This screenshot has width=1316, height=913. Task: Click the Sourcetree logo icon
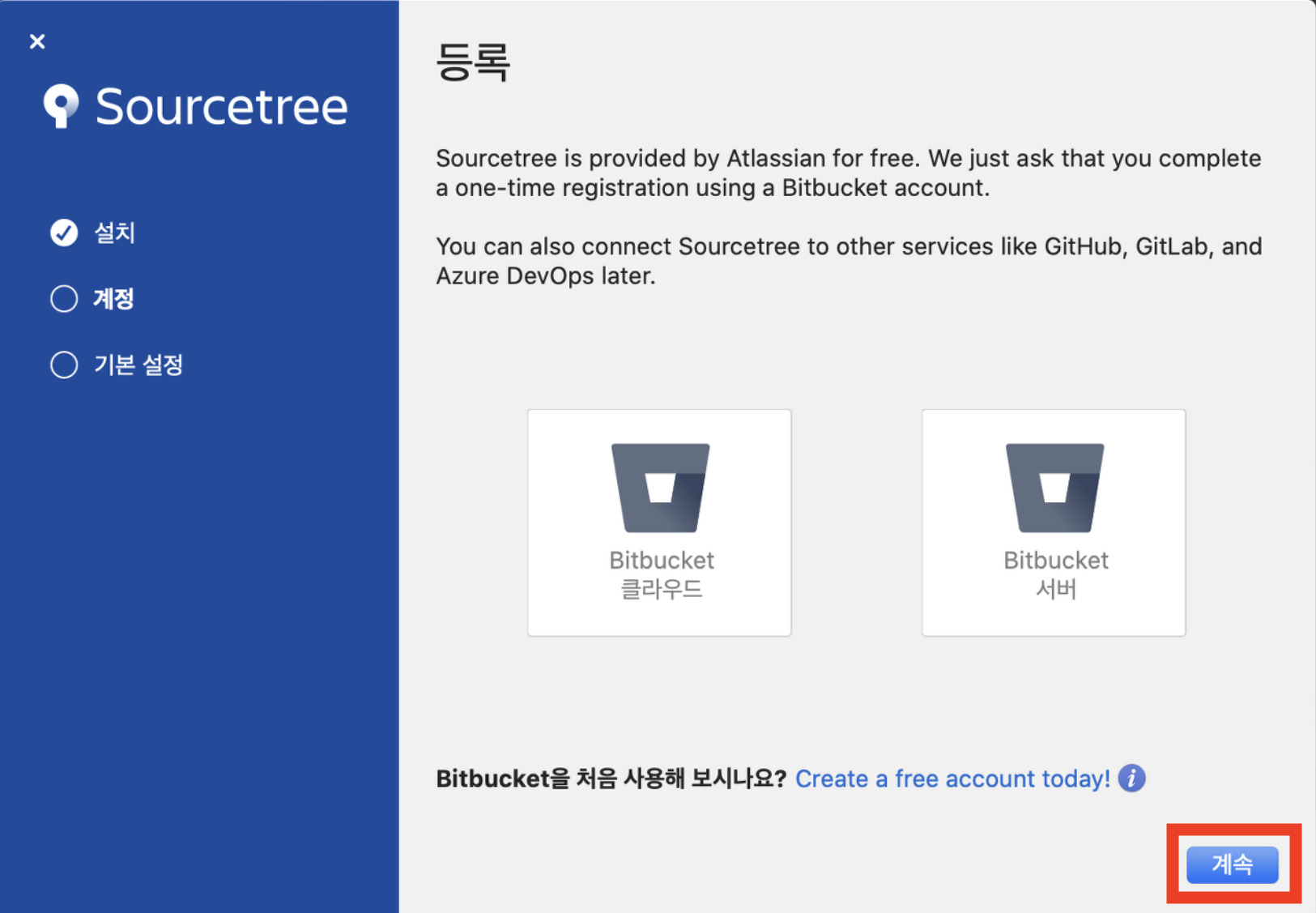[x=61, y=106]
